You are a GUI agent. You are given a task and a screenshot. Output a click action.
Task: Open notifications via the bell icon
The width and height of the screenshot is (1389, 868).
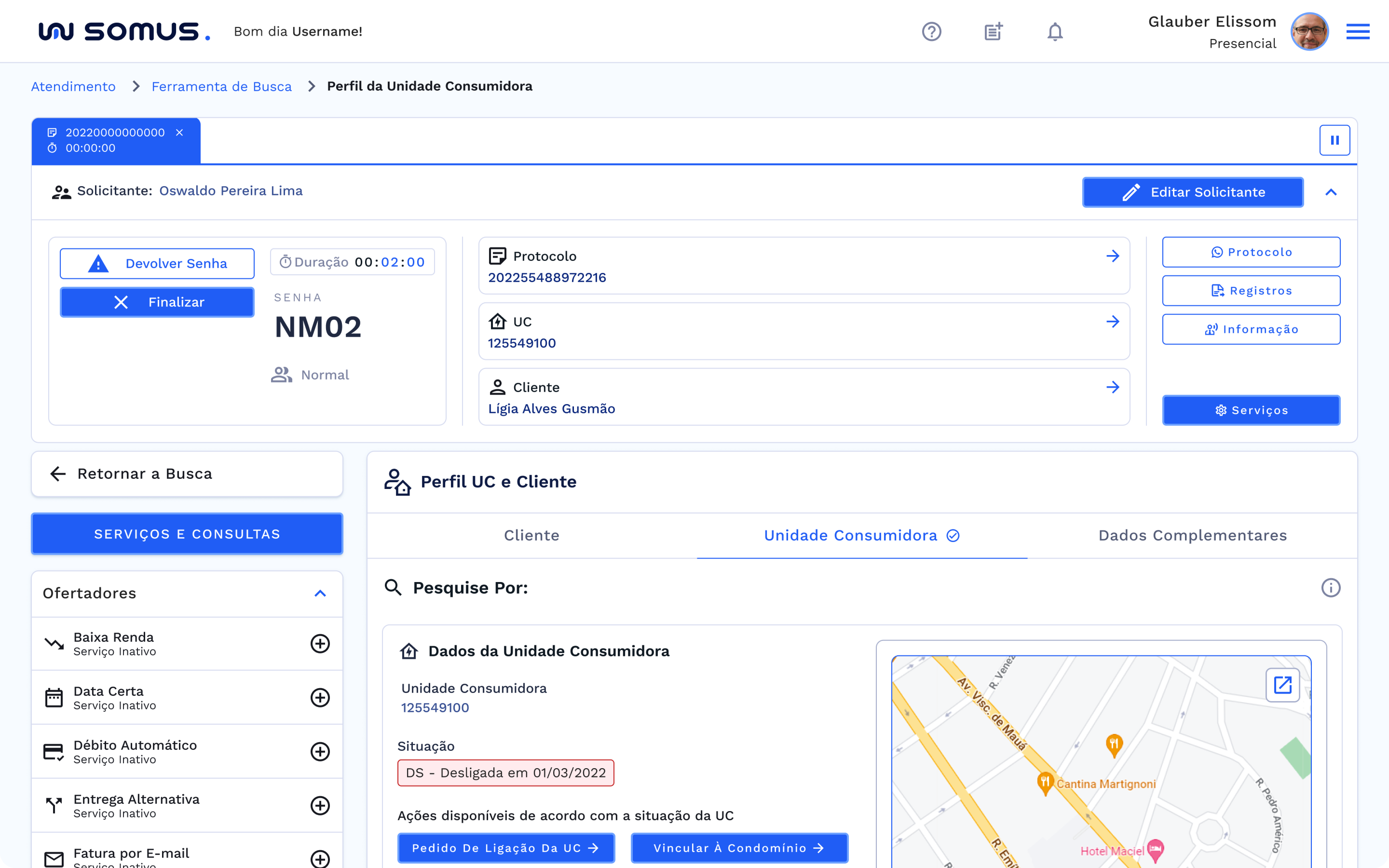[1055, 32]
